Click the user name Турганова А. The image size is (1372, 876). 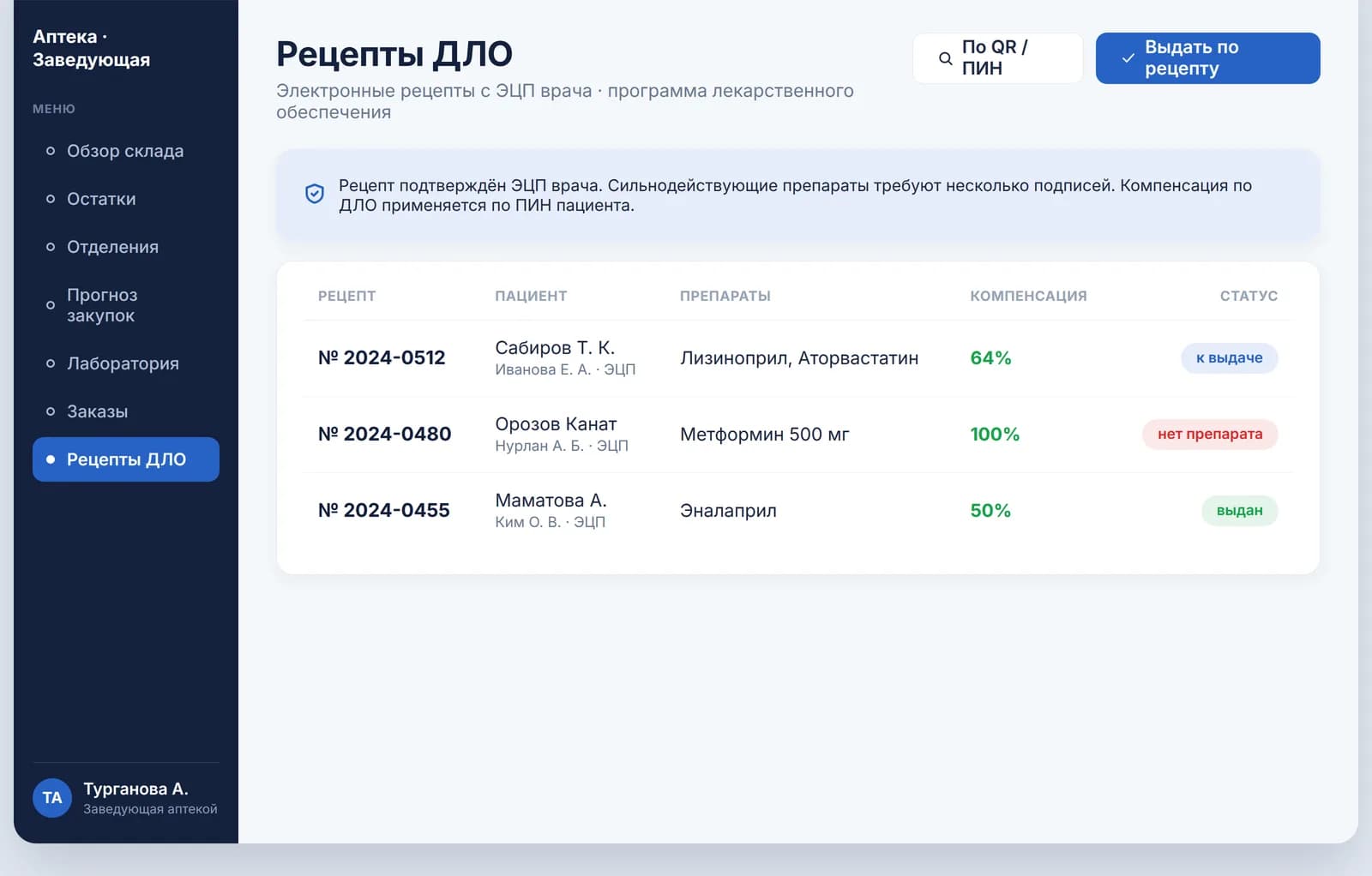135,789
